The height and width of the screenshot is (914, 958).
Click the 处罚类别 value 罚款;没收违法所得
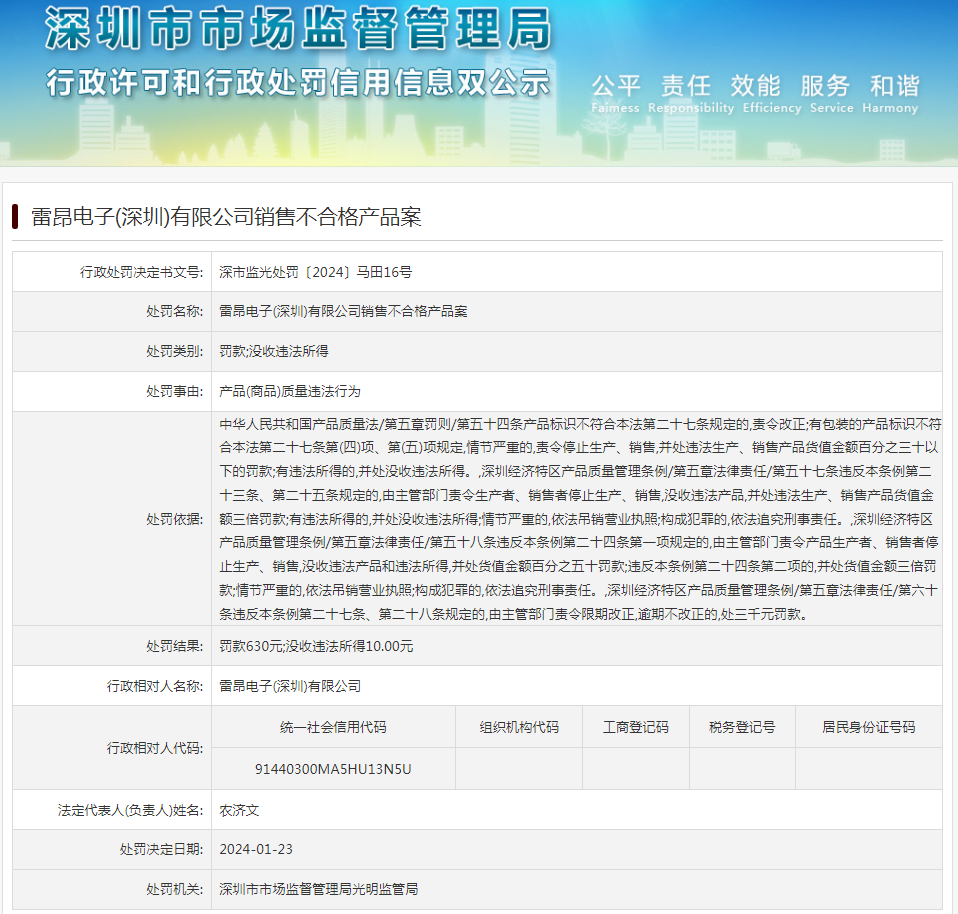point(274,351)
